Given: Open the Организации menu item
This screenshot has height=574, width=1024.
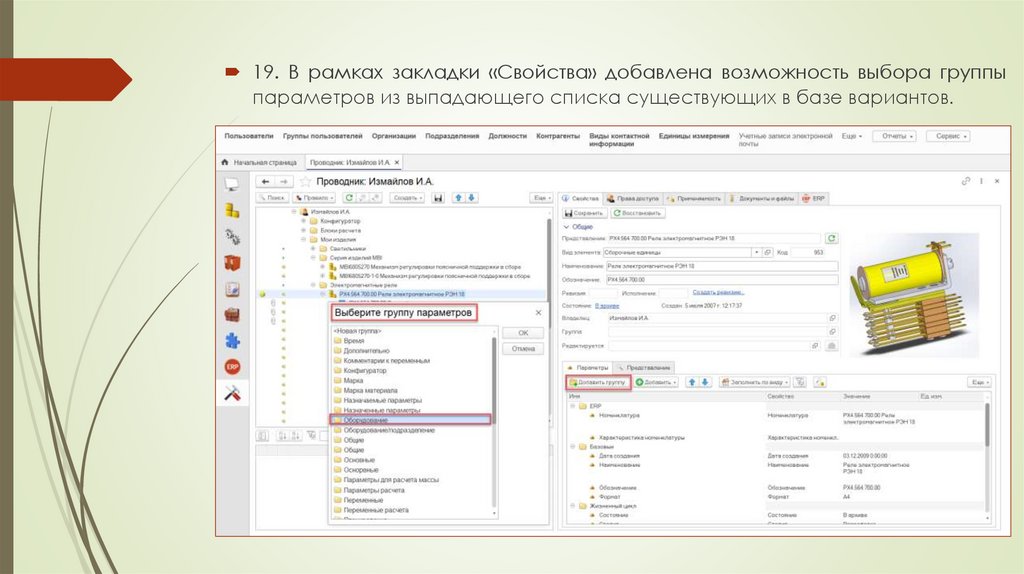Looking at the screenshot, I should [393, 136].
